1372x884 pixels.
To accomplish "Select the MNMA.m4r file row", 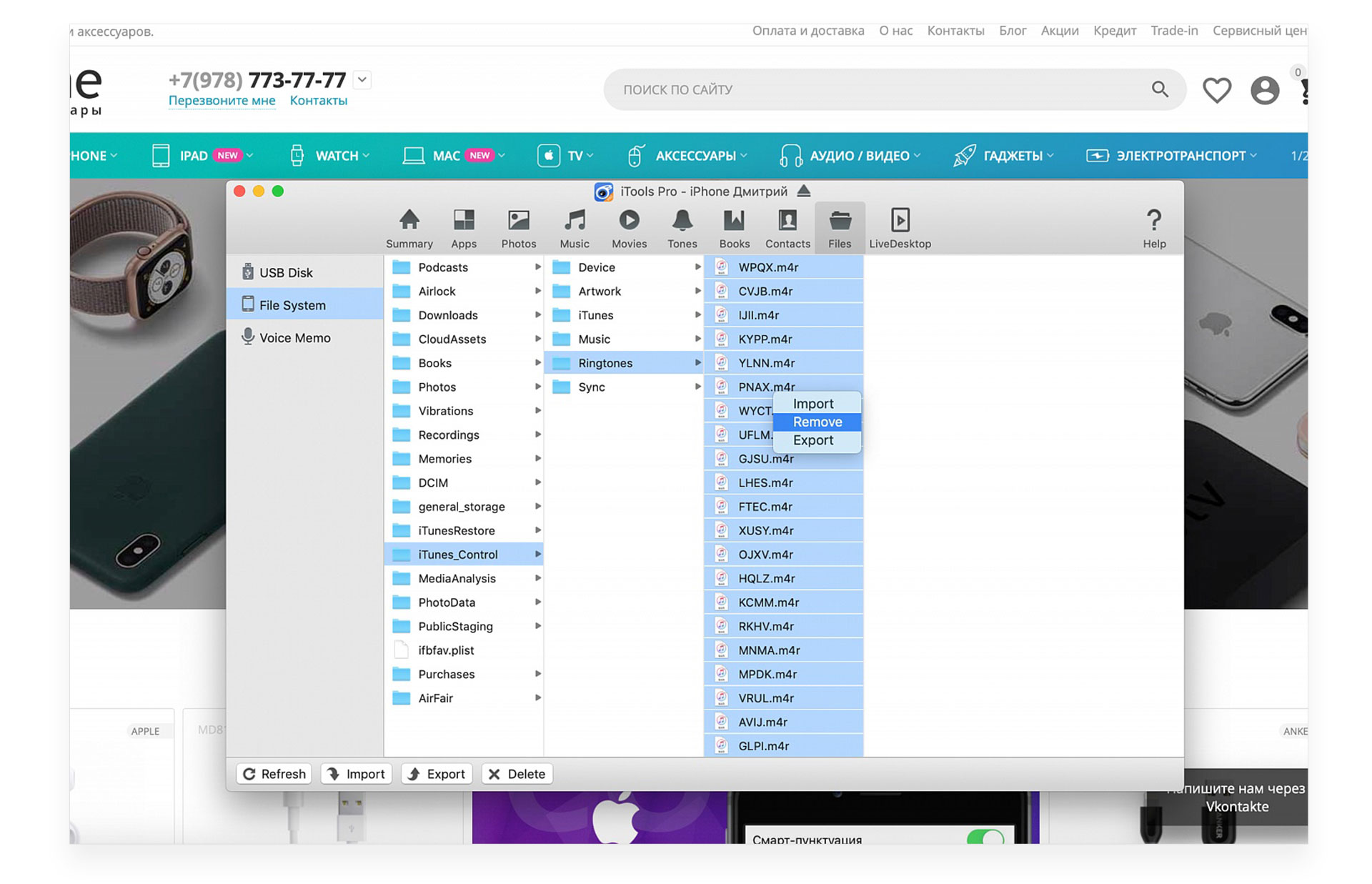I will 783,650.
